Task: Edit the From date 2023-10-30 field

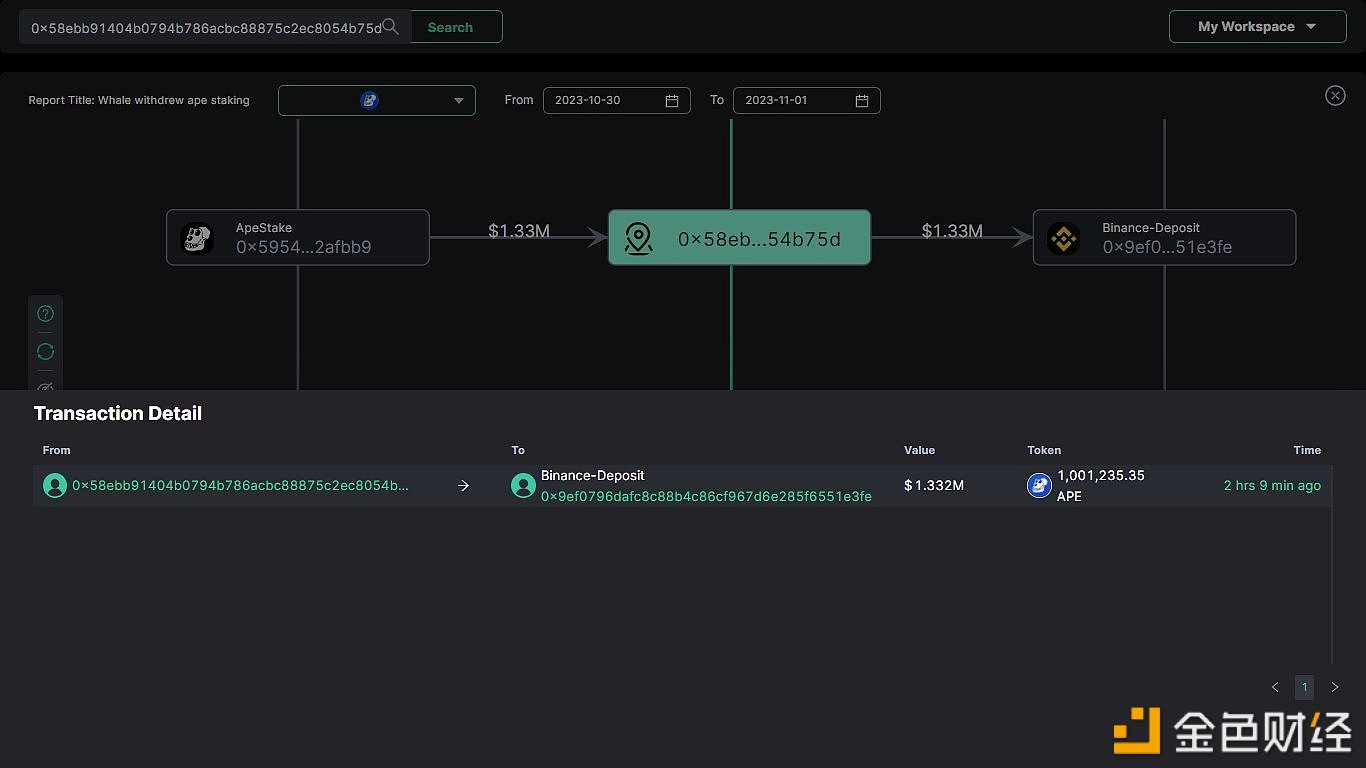Action: pyautogui.click(x=616, y=101)
